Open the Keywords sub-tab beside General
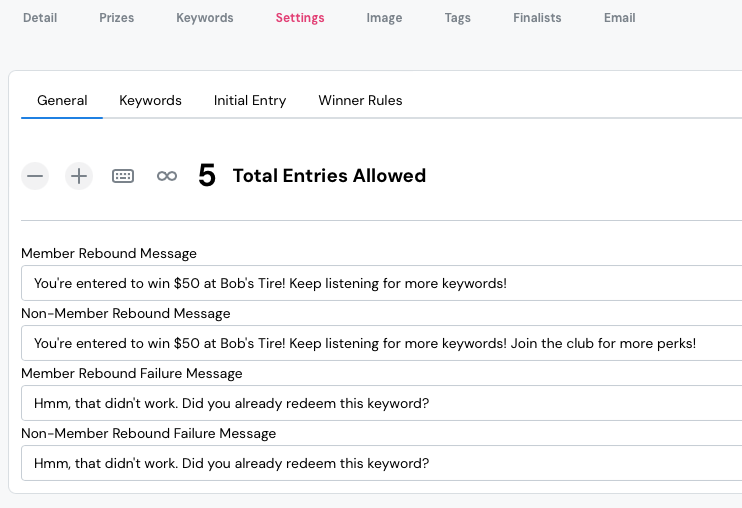Screen dimensions: 742x508 click(150, 100)
